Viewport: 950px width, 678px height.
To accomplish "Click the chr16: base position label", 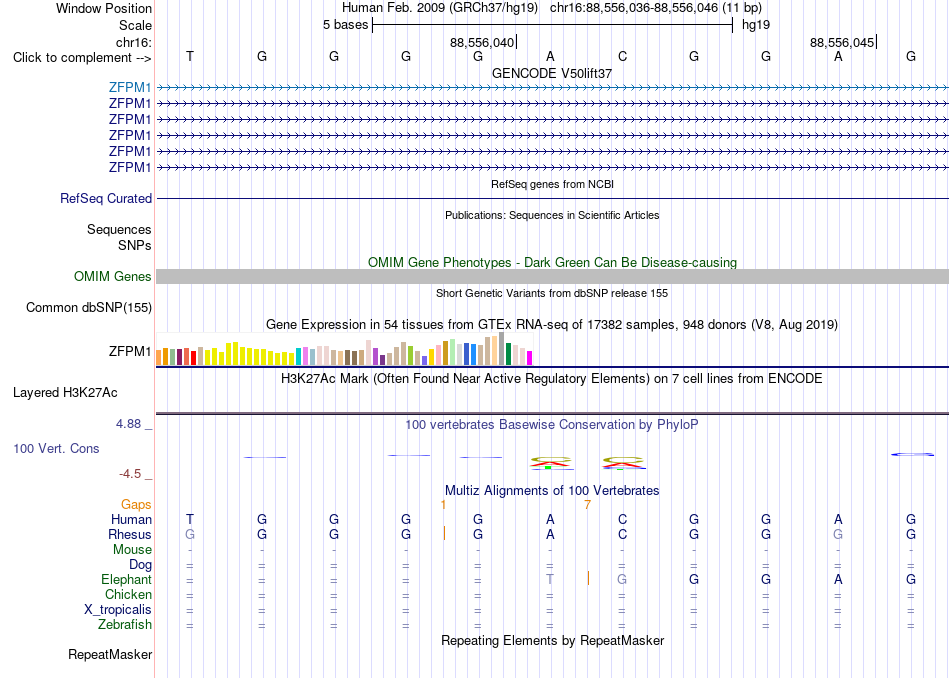I will click(133, 42).
